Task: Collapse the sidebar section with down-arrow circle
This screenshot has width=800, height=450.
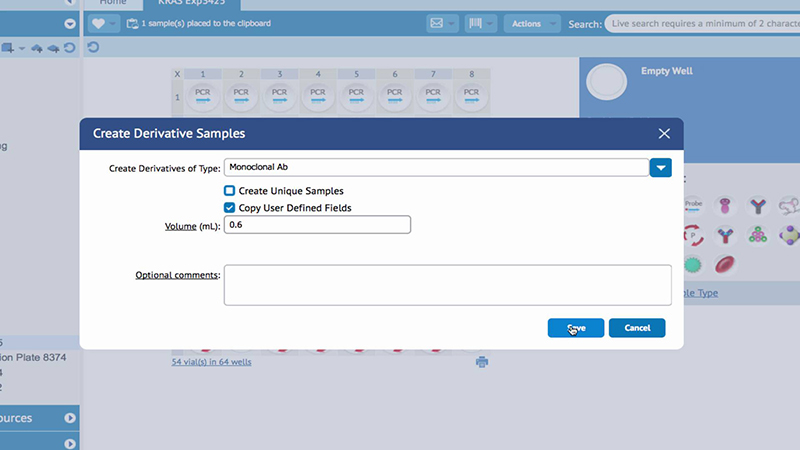Action: click(x=70, y=24)
